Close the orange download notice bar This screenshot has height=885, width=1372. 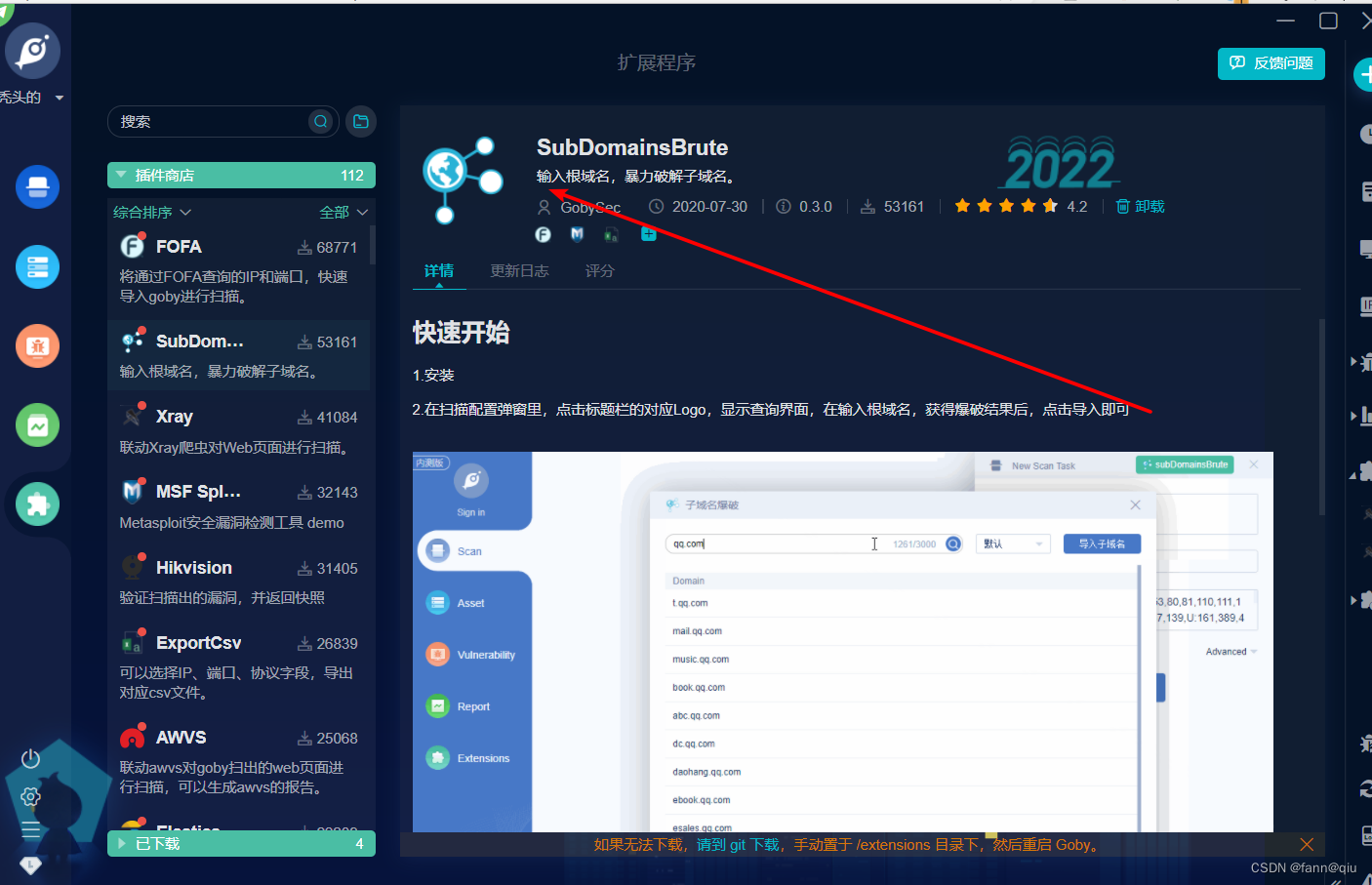(1307, 844)
